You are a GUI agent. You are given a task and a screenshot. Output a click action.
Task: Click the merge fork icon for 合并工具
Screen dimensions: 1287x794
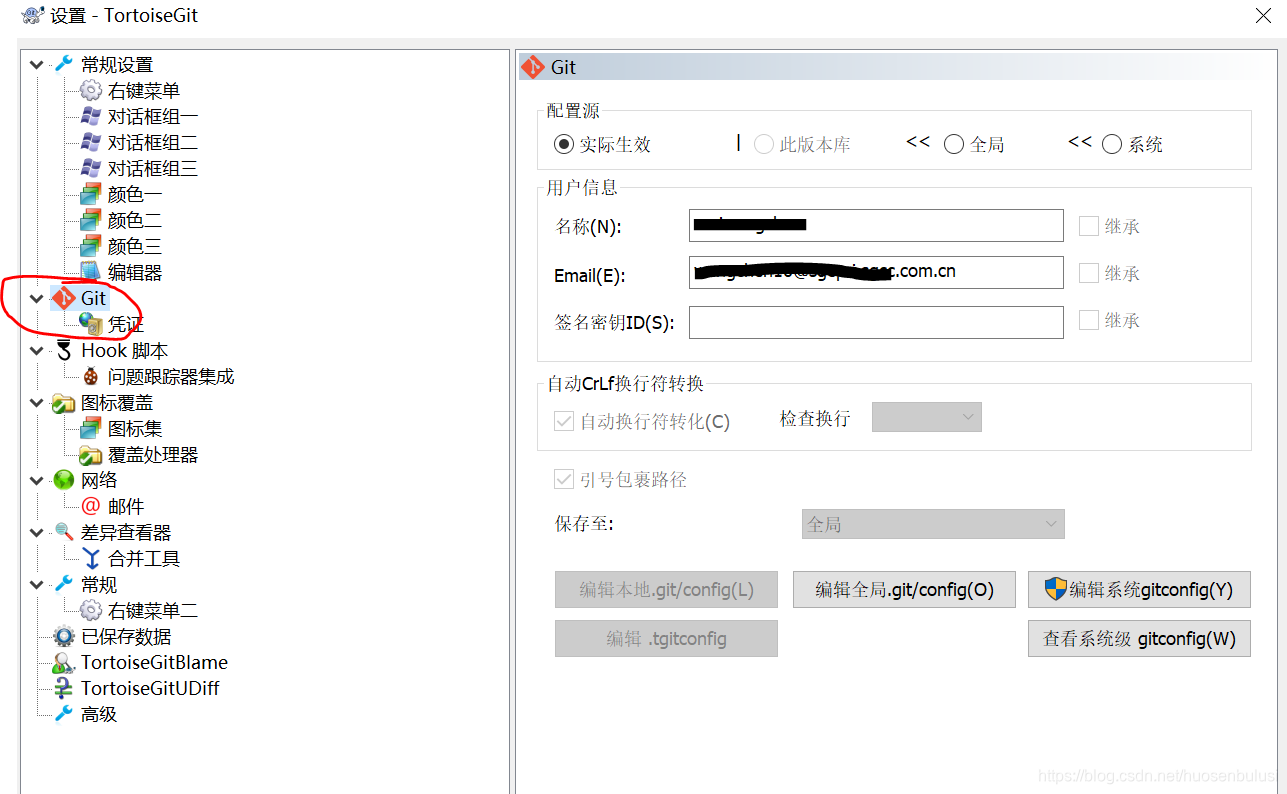pos(91,559)
